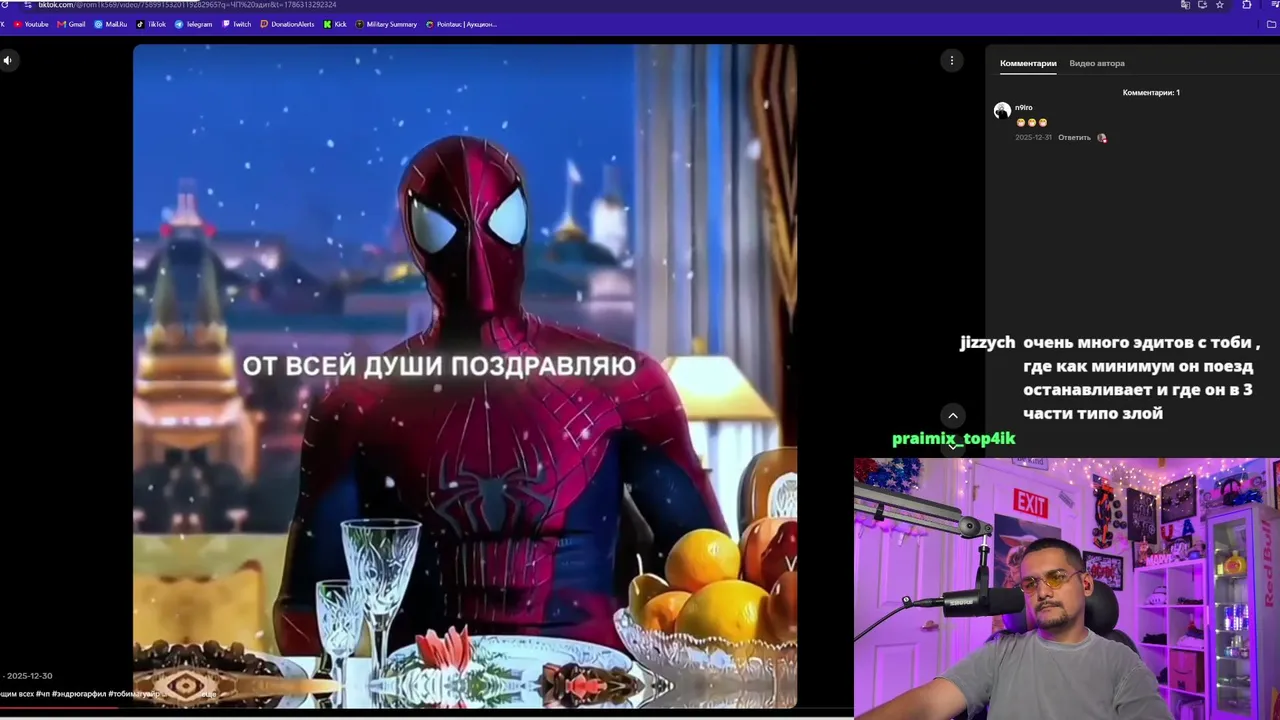
Task: Click the small avatar next to Ответить
Action: [x=1102, y=138]
